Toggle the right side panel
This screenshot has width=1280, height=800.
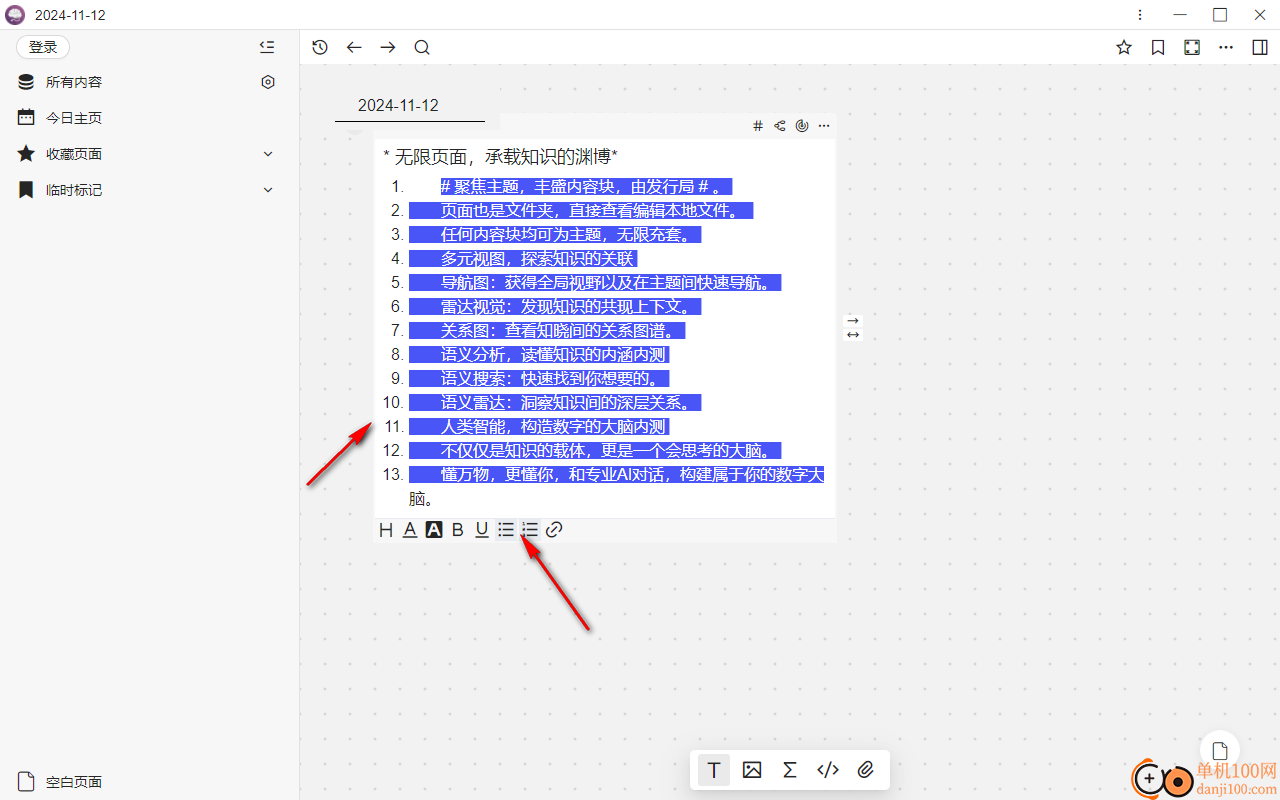[x=1260, y=47]
